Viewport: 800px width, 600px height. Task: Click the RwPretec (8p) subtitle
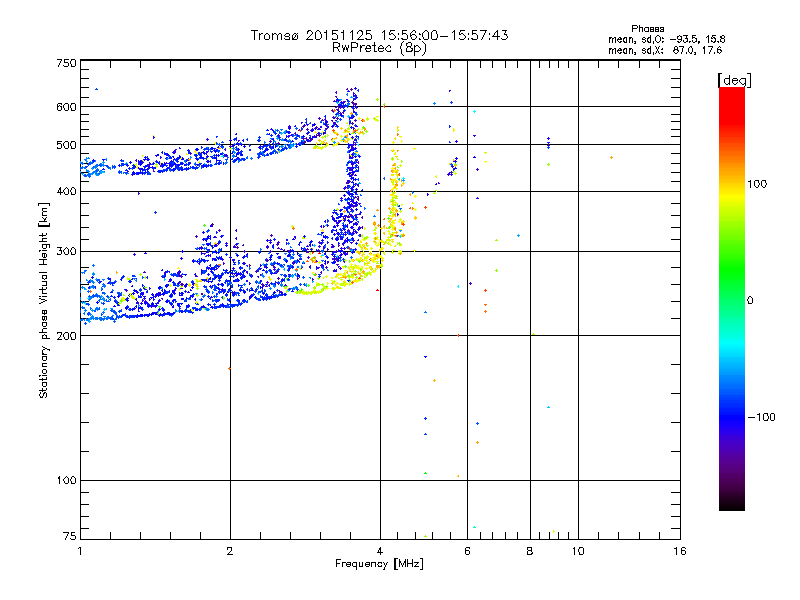click(x=379, y=48)
